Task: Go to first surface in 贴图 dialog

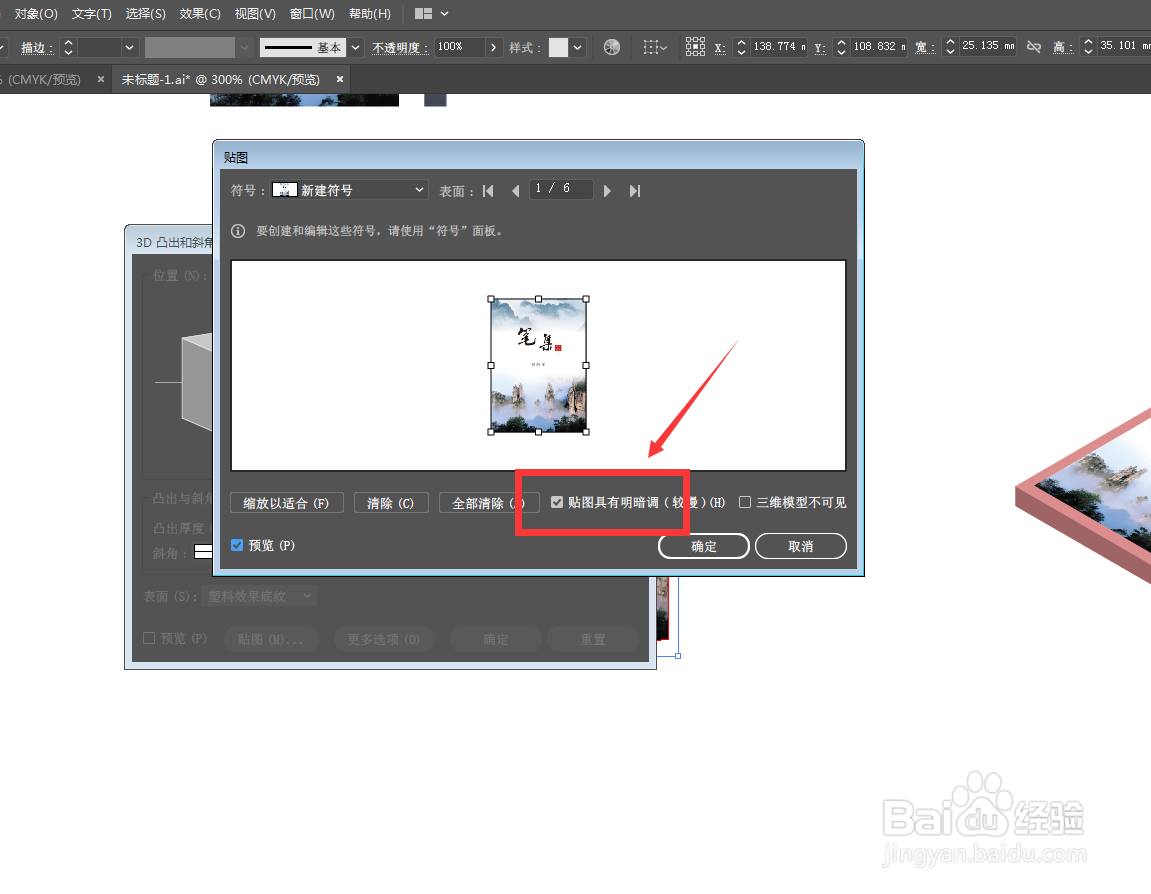Action: pos(488,192)
